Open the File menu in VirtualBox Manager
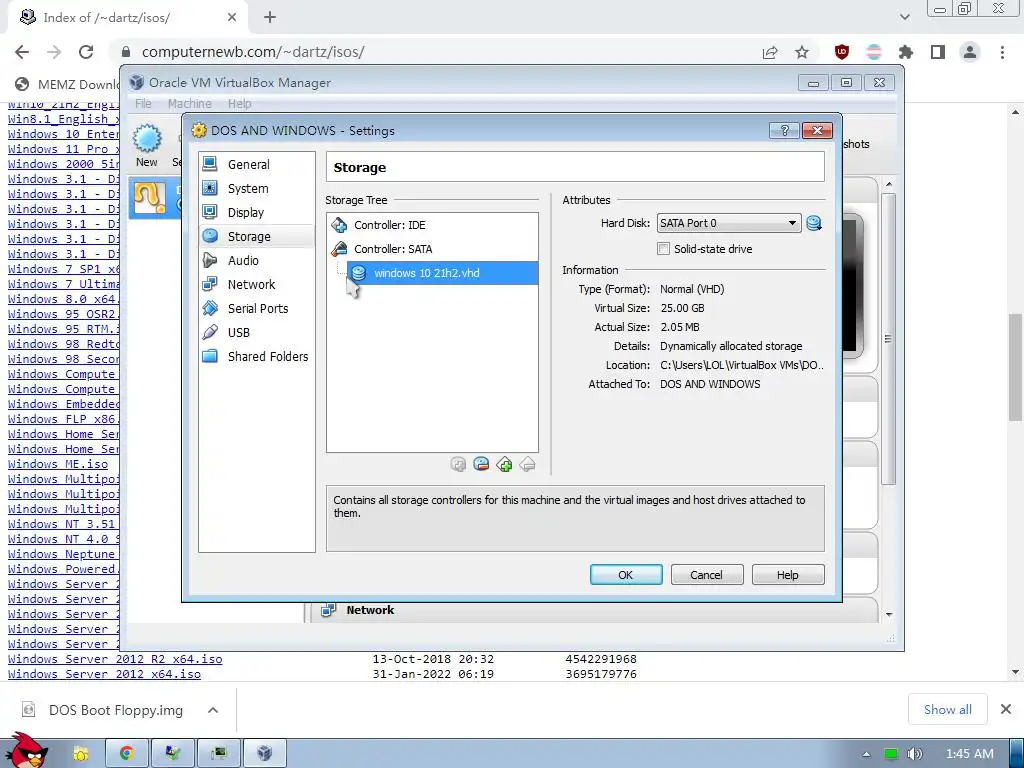 tap(143, 104)
